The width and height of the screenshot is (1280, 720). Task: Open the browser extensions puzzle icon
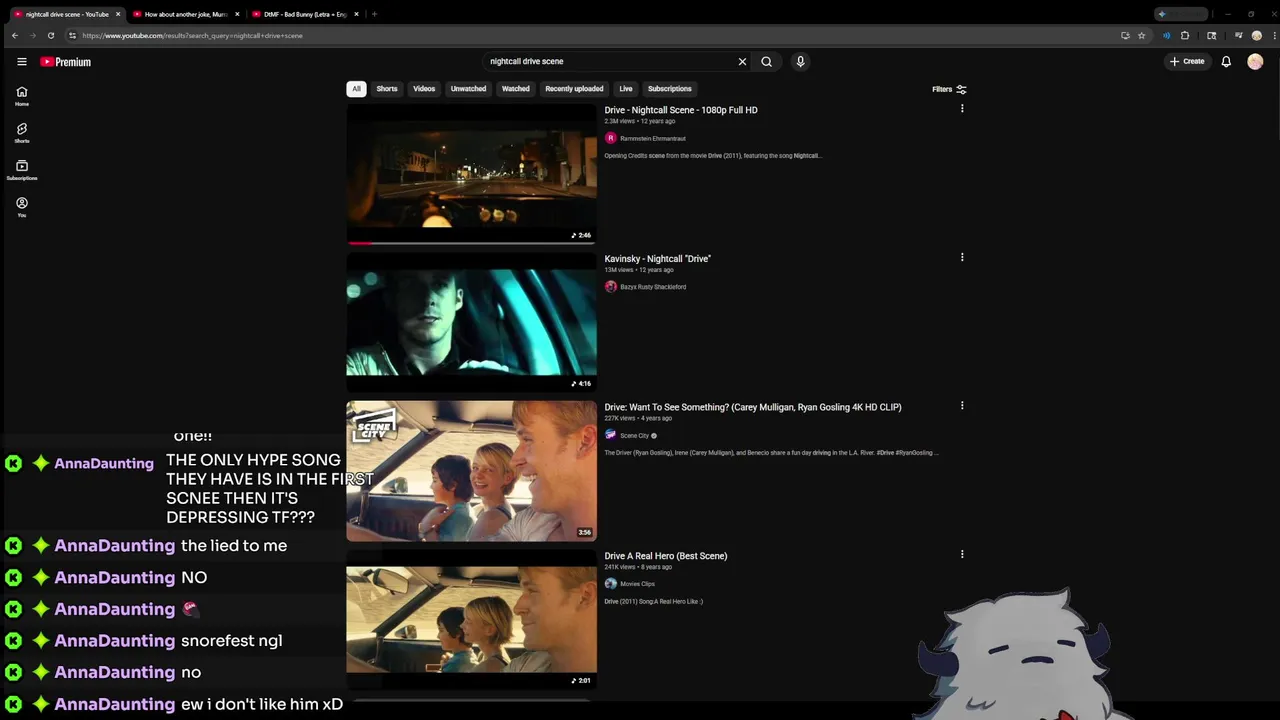coord(1185,35)
